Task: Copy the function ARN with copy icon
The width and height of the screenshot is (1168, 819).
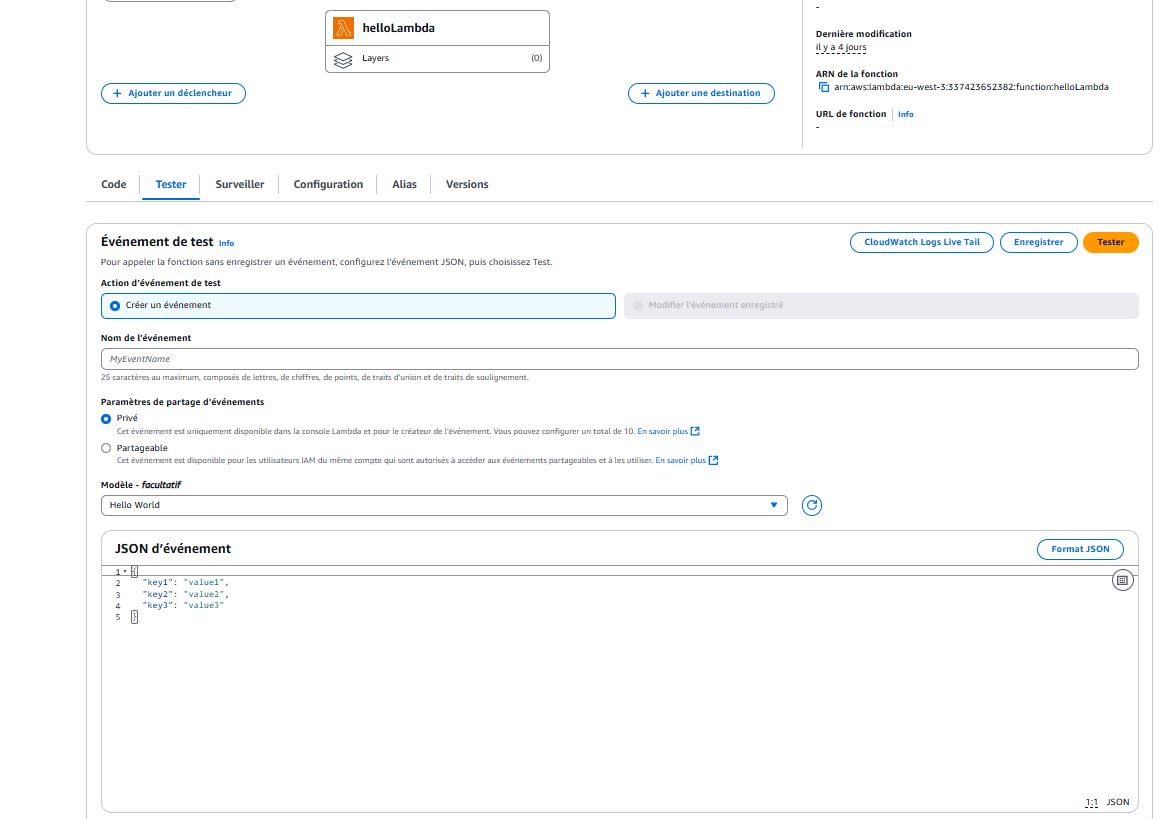Action: click(x=824, y=87)
